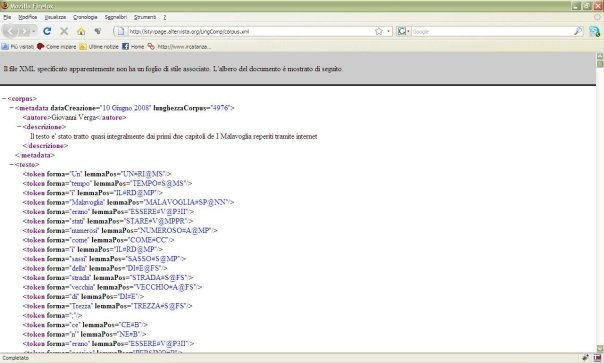
Task: Open the Più visitati bookmark folder
Action: click(18, 47)
